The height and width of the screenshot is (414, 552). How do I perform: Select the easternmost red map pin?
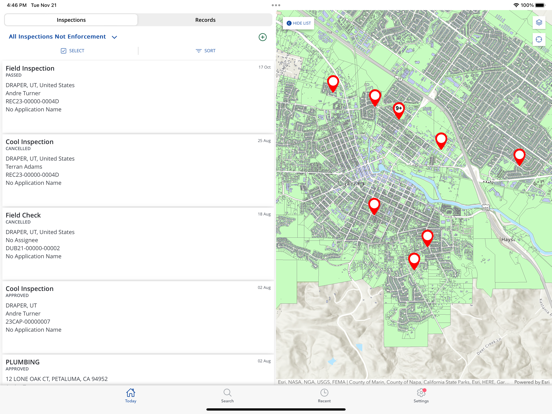tap(519, 157)
